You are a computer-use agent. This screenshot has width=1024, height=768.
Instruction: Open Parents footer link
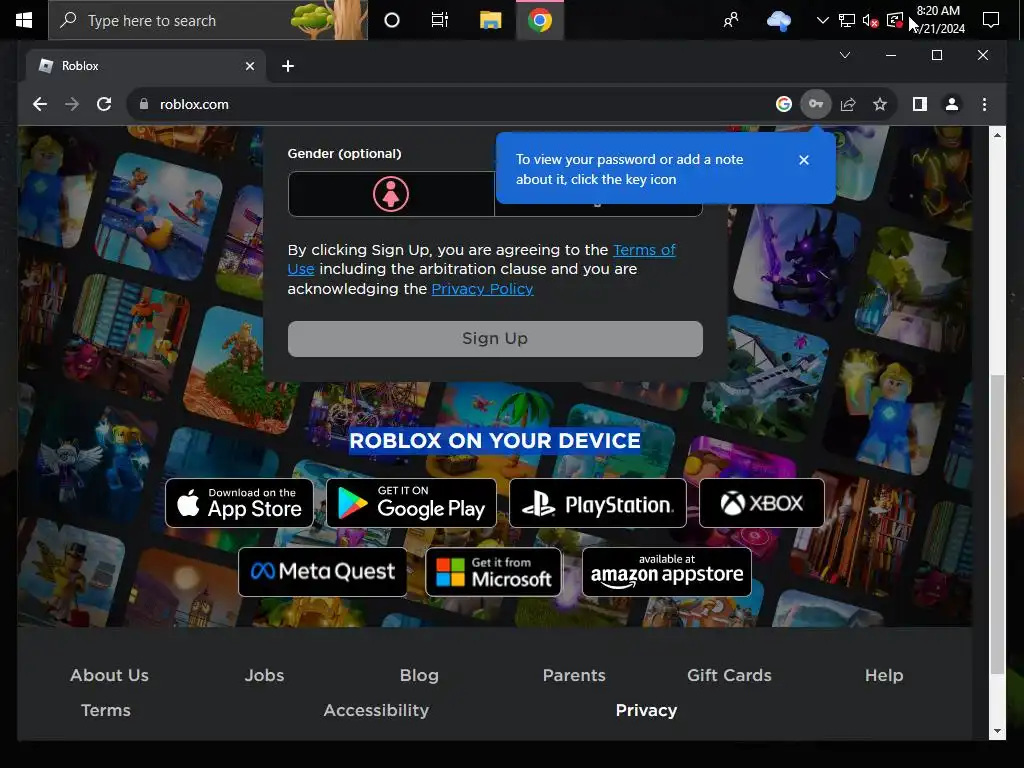[x=574, y=675]
